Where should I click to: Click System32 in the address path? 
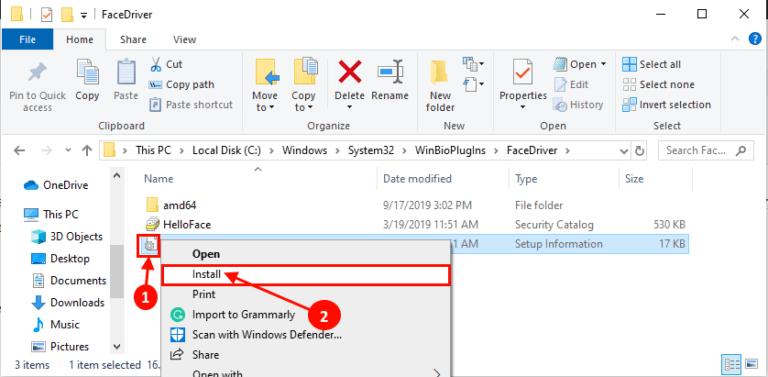point(371,150)
